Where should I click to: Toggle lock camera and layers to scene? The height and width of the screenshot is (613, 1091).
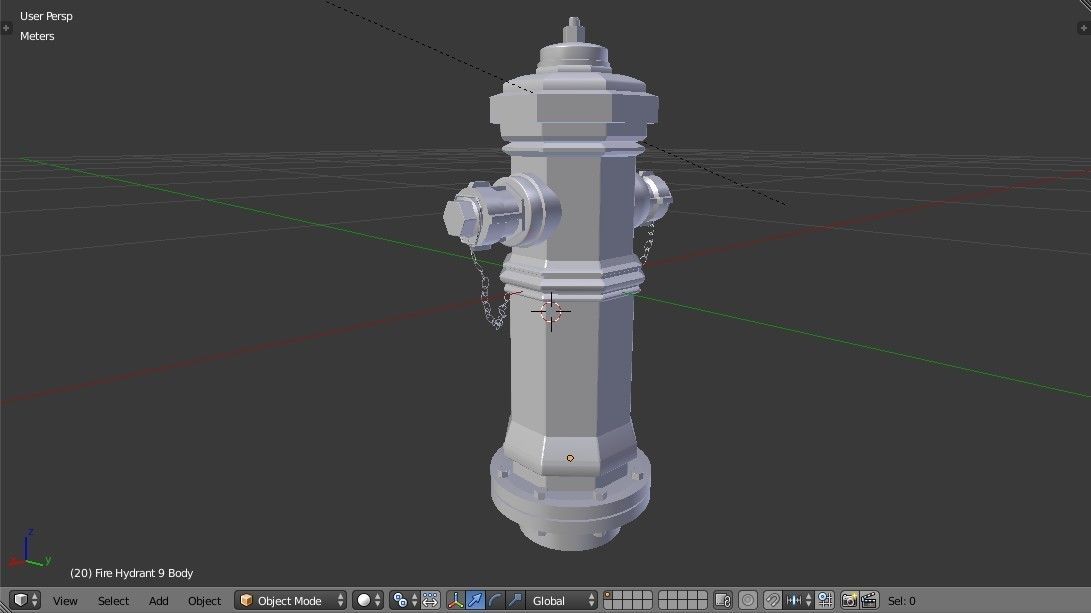(723, 600)
